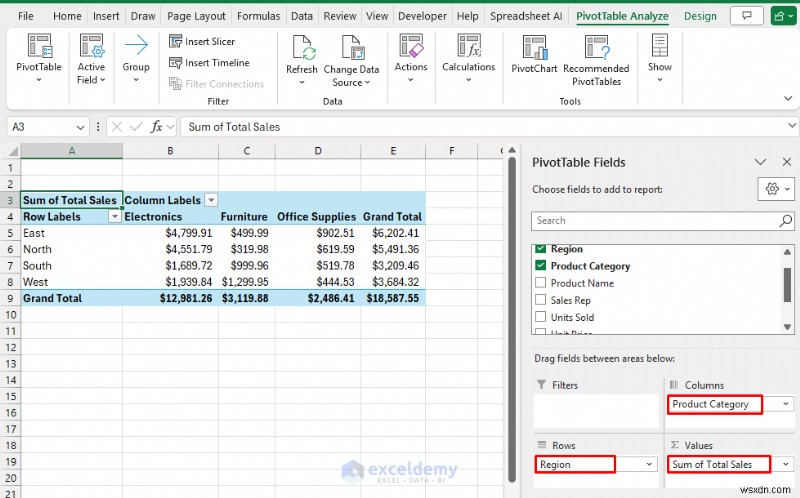800x498 pixels.
Task: Open the PivotTable ribbon button
Action: click(39, 58)
